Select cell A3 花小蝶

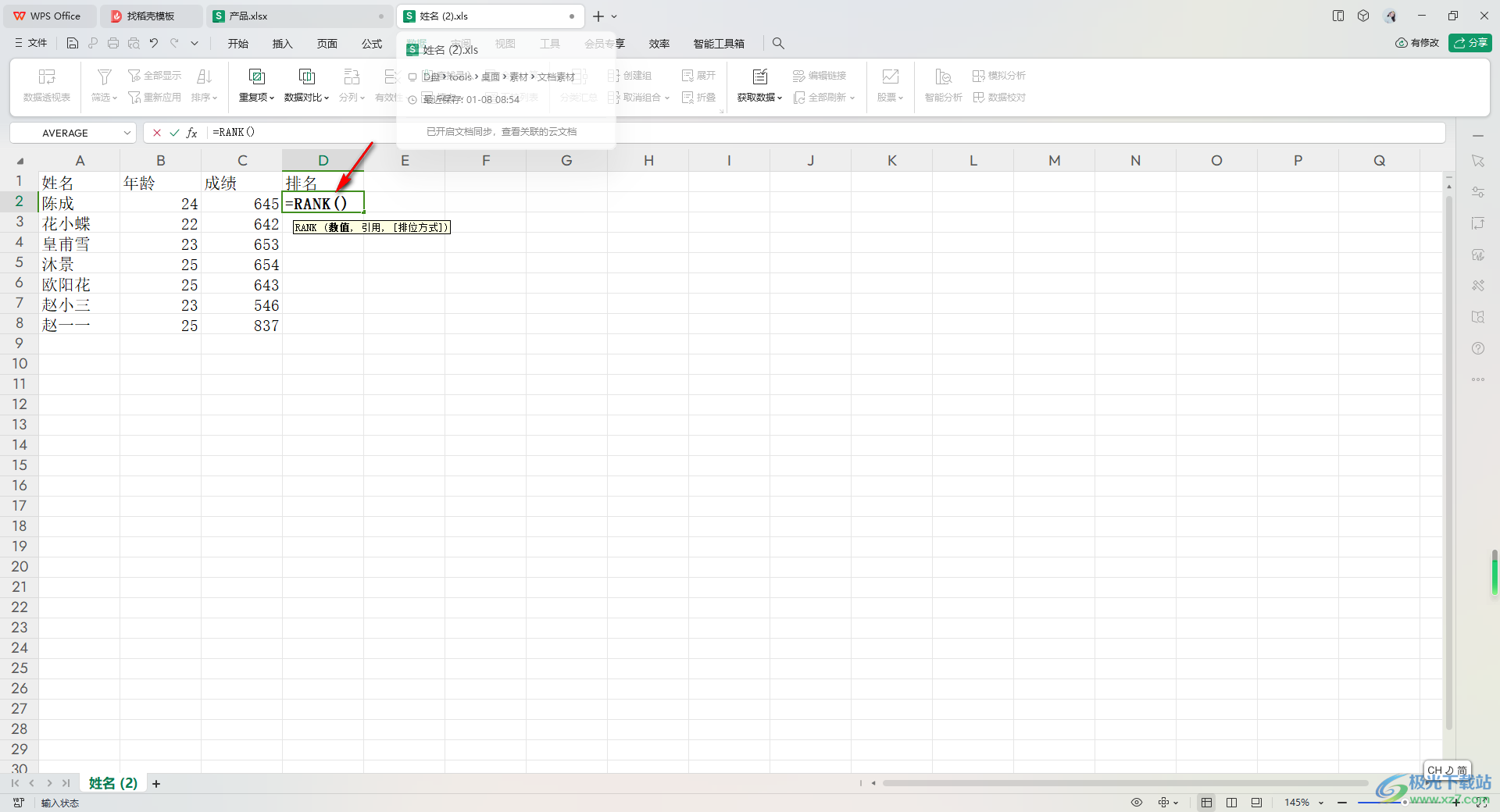pyautogui.click(x=79, y=224)
